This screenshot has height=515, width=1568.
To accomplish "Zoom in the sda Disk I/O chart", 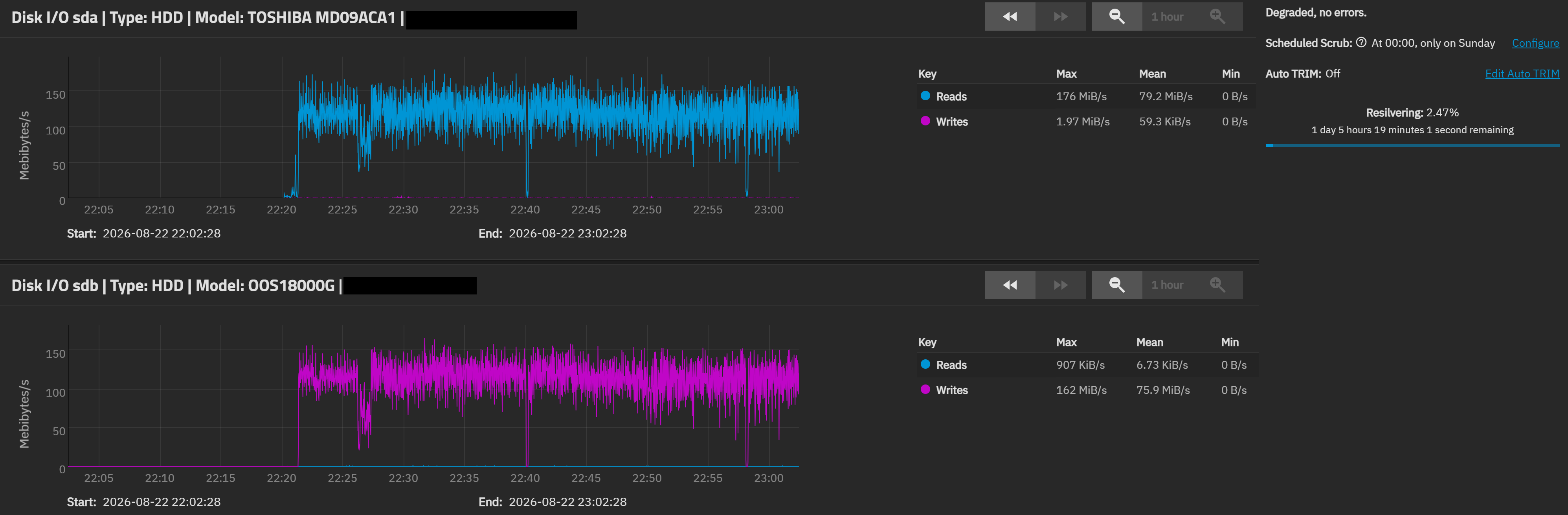I will (x=1217, y=17).
